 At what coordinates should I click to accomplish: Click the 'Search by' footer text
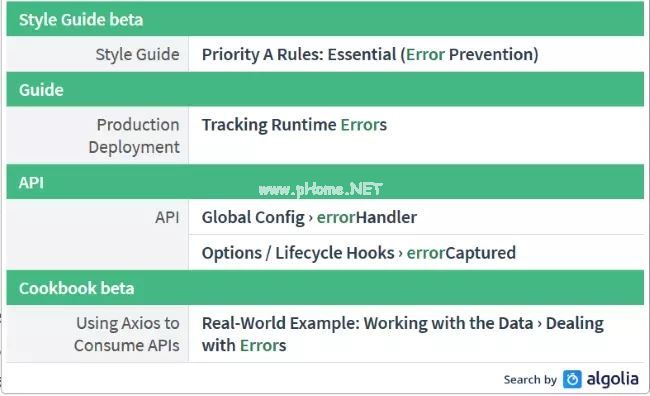tap(530, 379)
